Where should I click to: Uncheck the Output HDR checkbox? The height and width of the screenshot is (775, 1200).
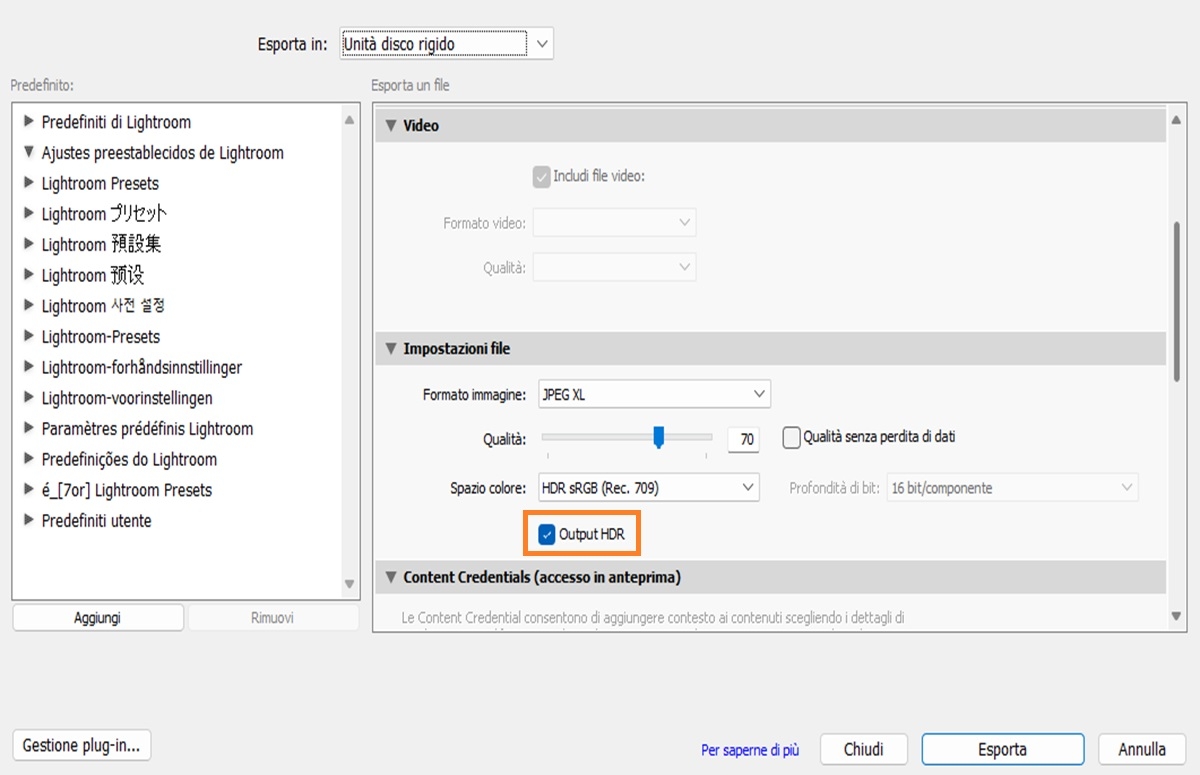547,534
